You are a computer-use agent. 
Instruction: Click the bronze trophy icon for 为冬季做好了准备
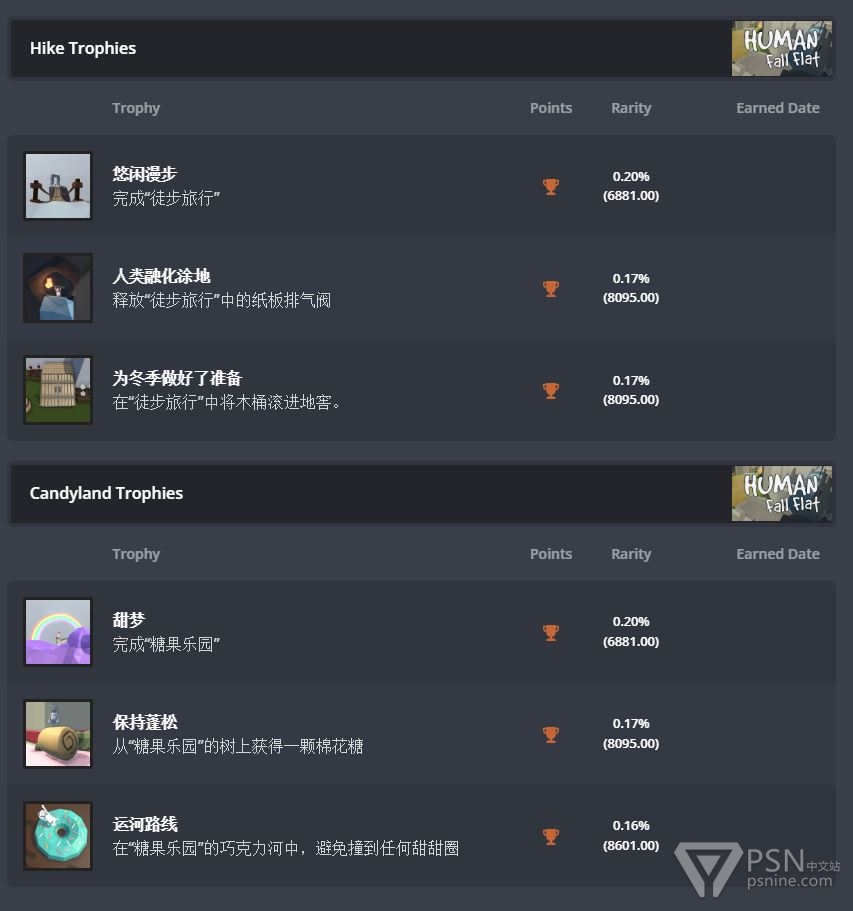click(550, 390)
